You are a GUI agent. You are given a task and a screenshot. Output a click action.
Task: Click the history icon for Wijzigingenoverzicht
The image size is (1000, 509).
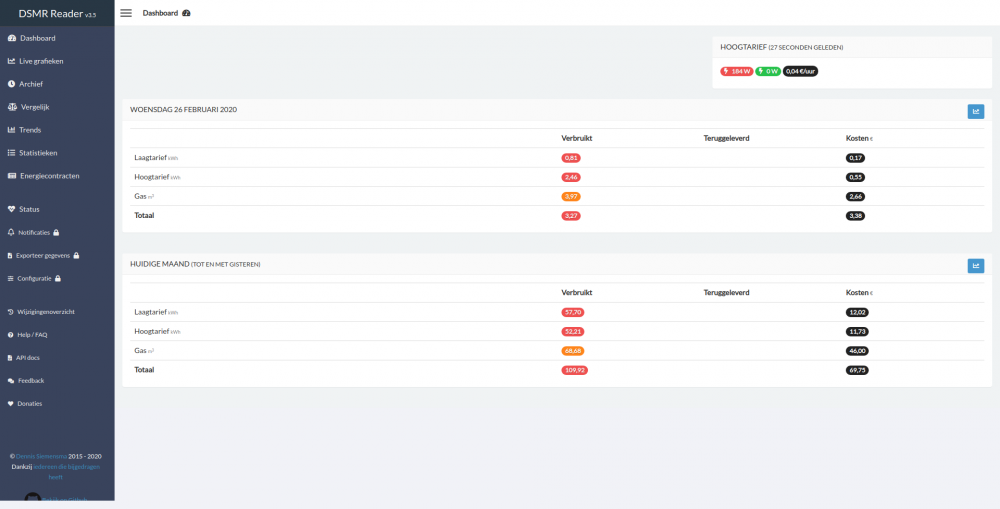pos(10,312)
